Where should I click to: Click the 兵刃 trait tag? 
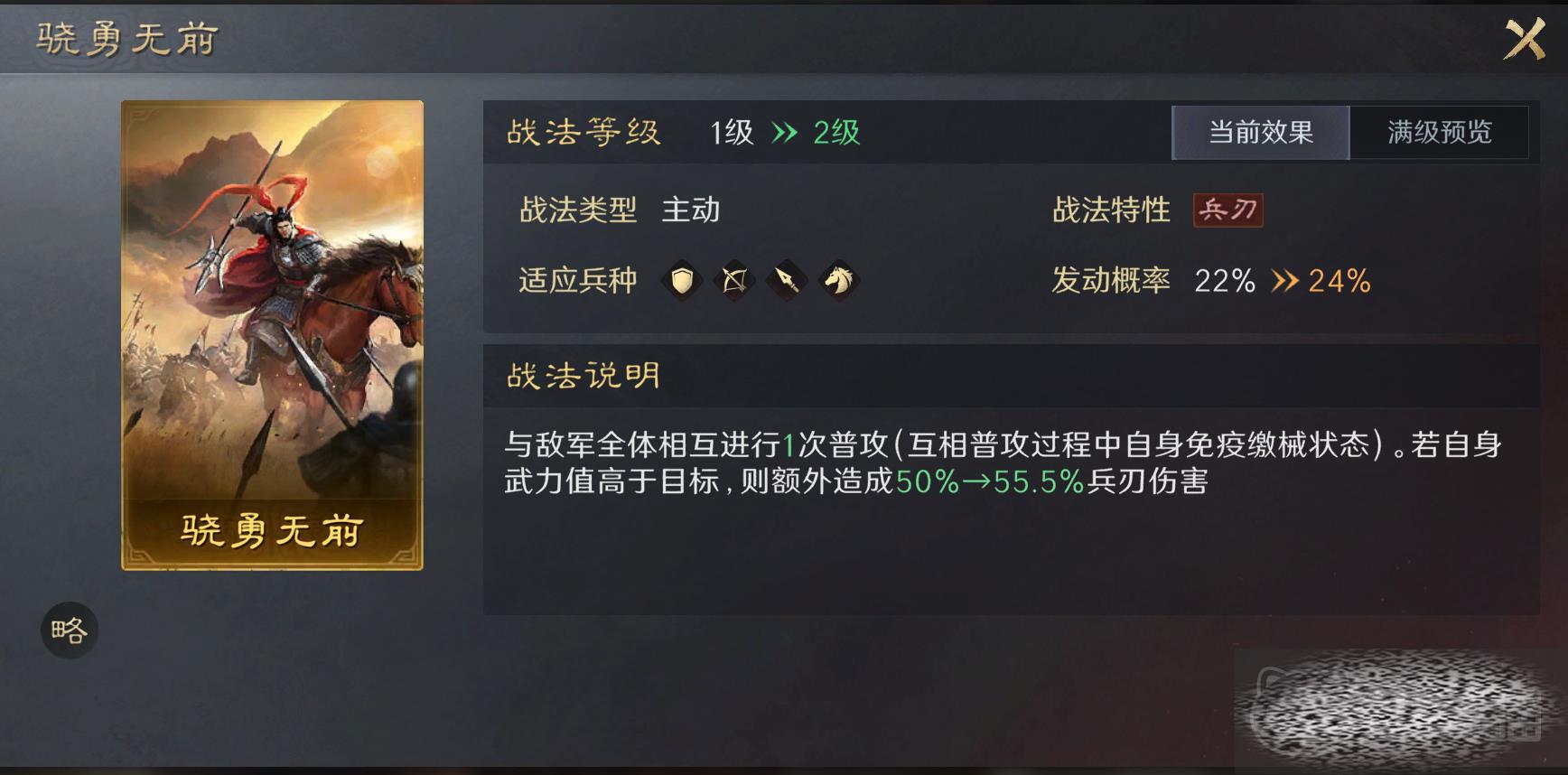[x=1227, y=210]
